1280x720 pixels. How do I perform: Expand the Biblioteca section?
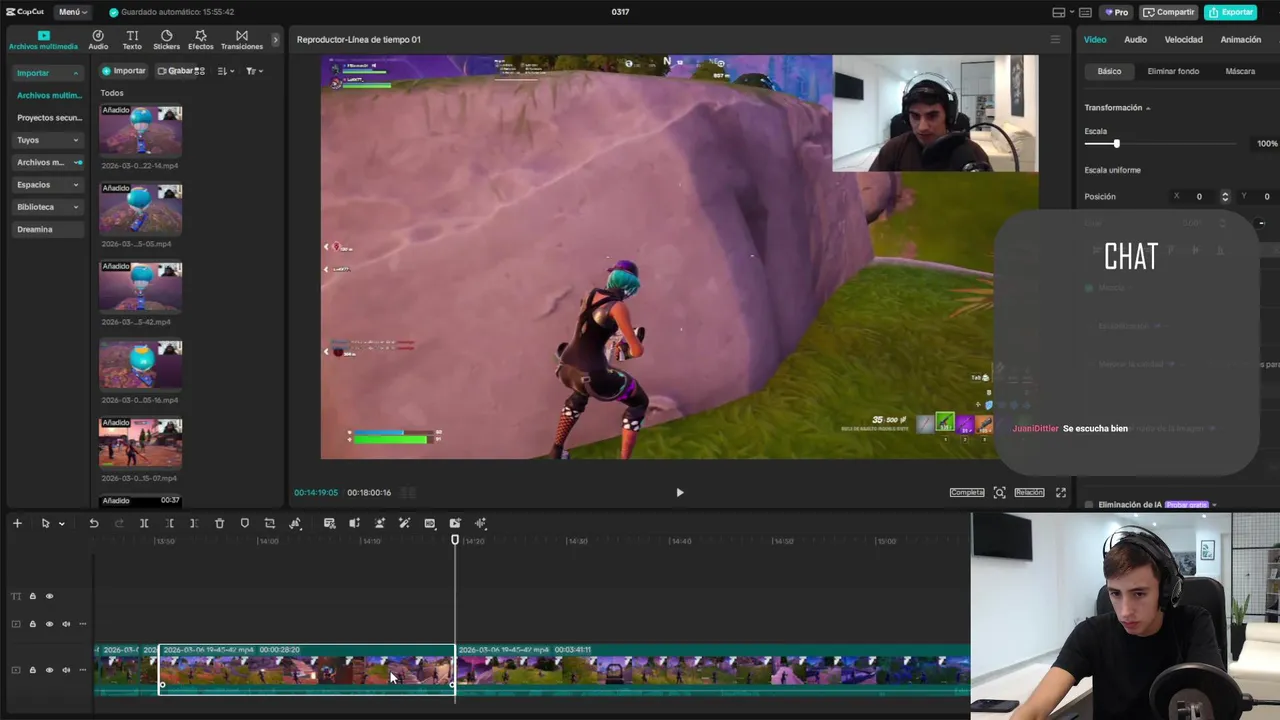[75, 207]
